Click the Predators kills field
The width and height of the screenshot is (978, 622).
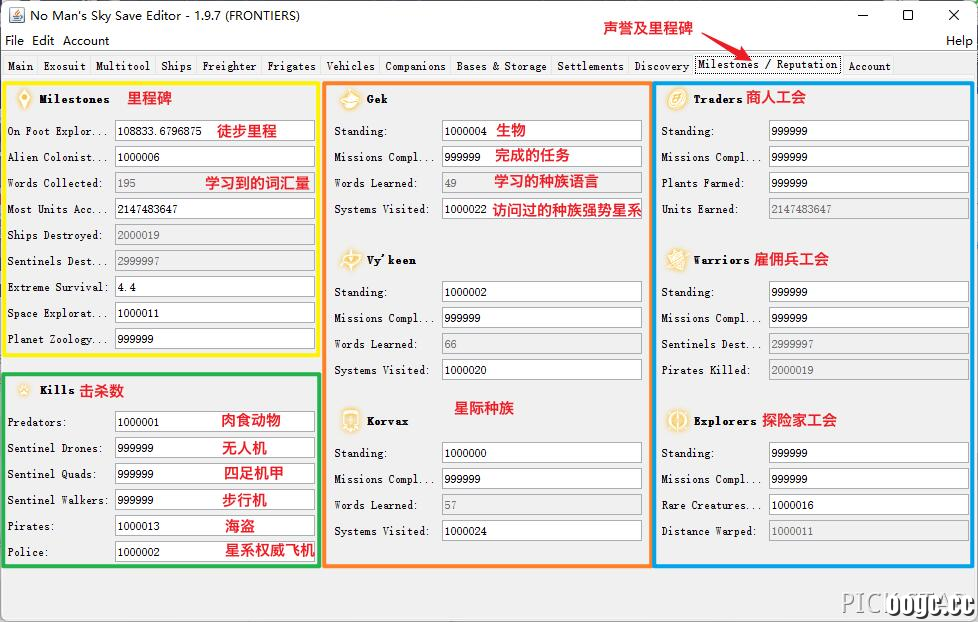point(215,422)
